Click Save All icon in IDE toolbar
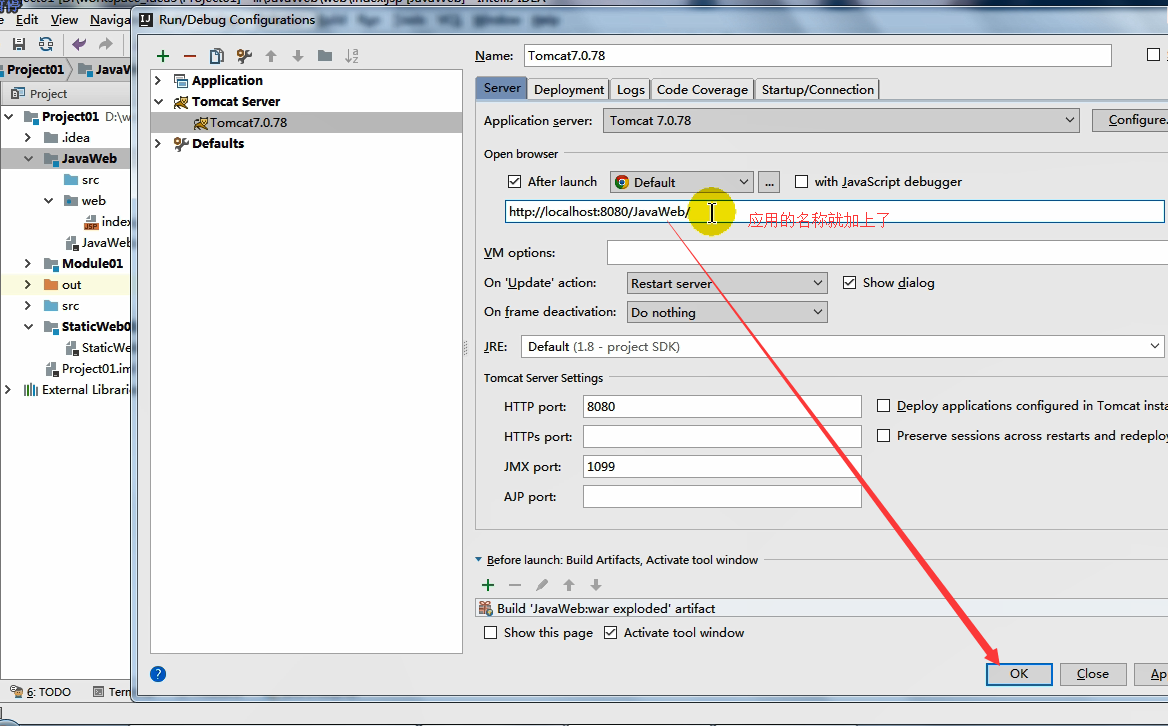The image size is (1168, 726). pos(19,44)
